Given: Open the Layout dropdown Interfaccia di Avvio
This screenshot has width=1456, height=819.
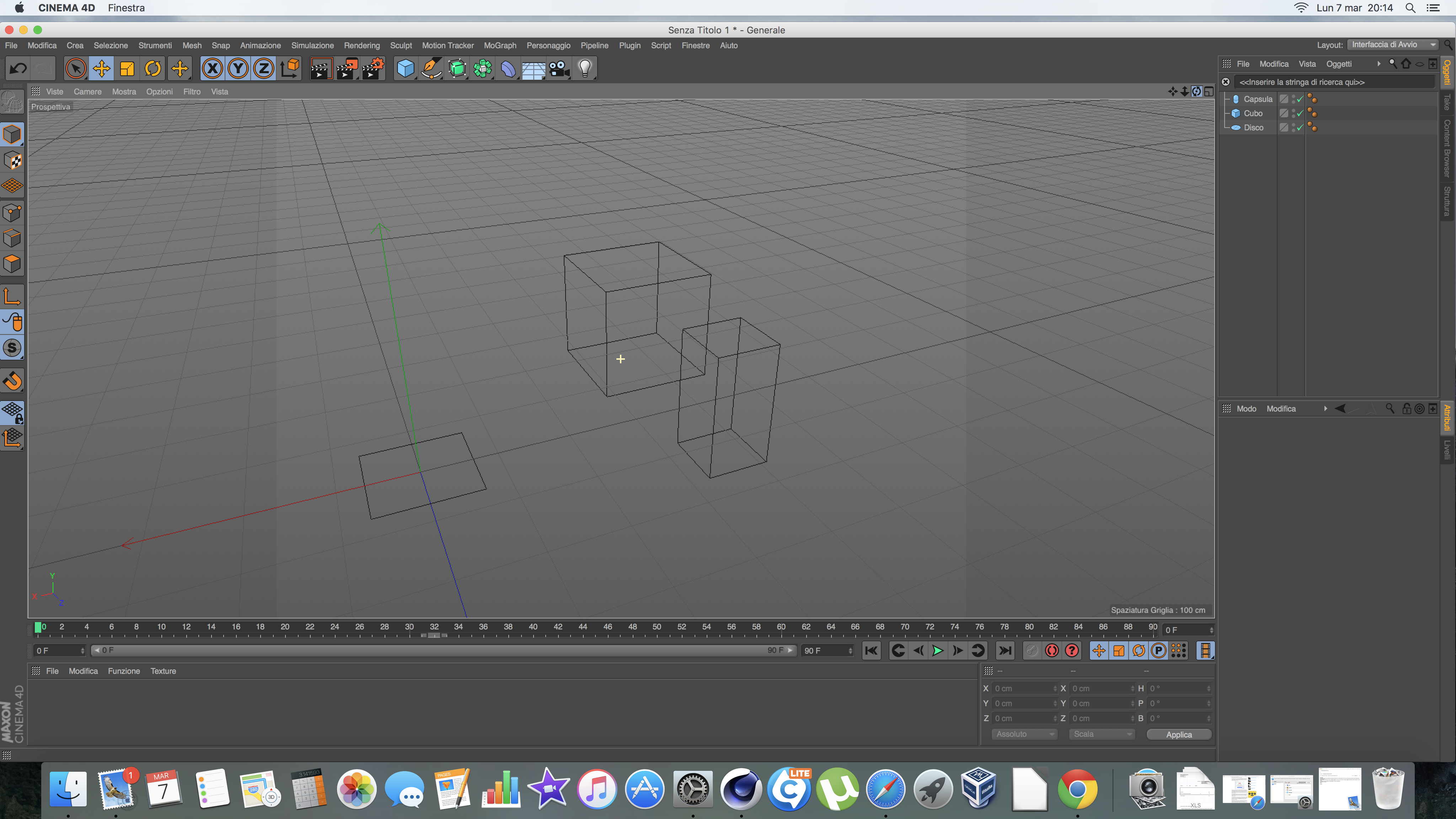Looking at the screenshot, I should [x=1392, y=45].
